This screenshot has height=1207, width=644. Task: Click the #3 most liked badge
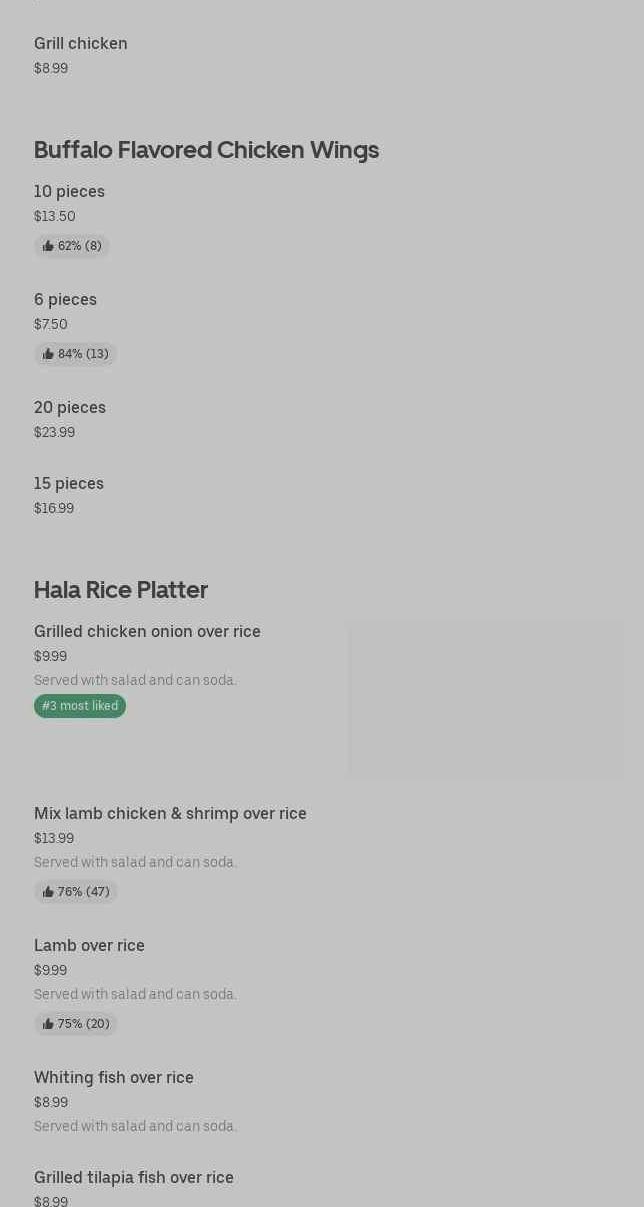(80, 706)
